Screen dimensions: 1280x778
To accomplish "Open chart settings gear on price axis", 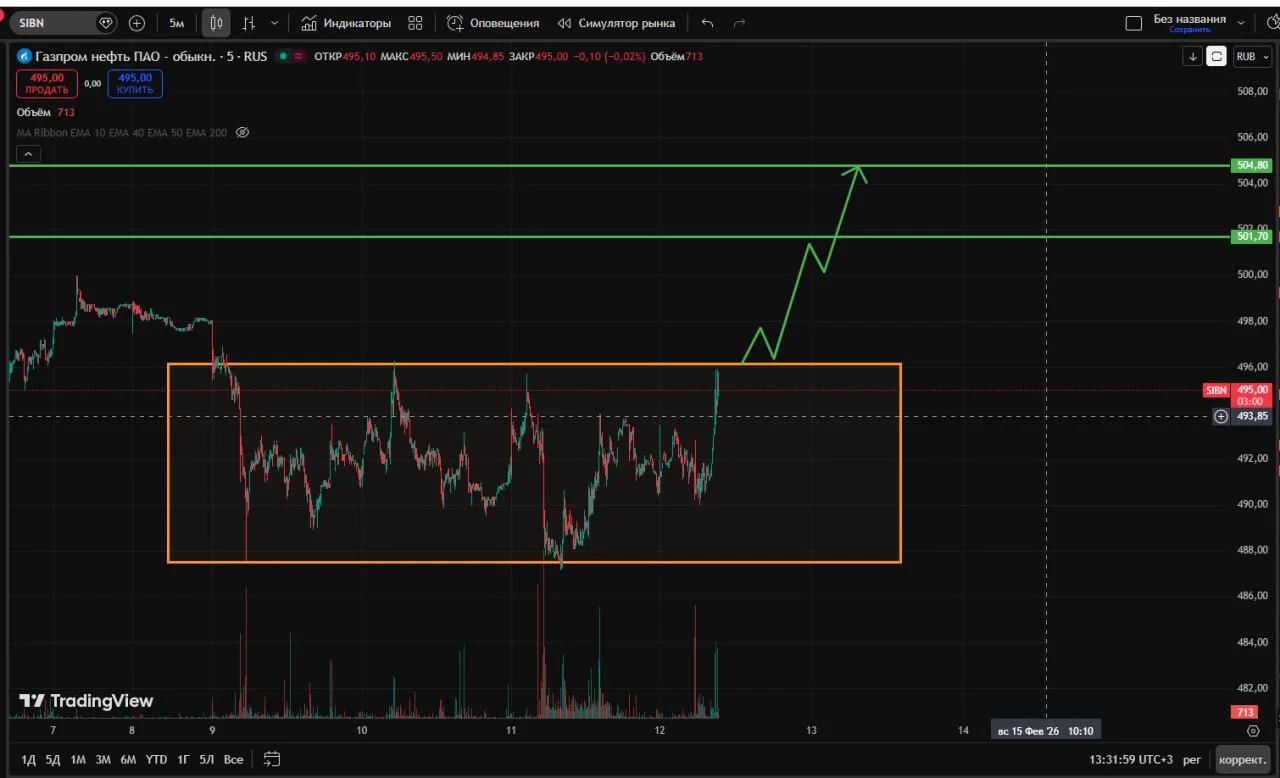I will click(x=1253, y=731).
